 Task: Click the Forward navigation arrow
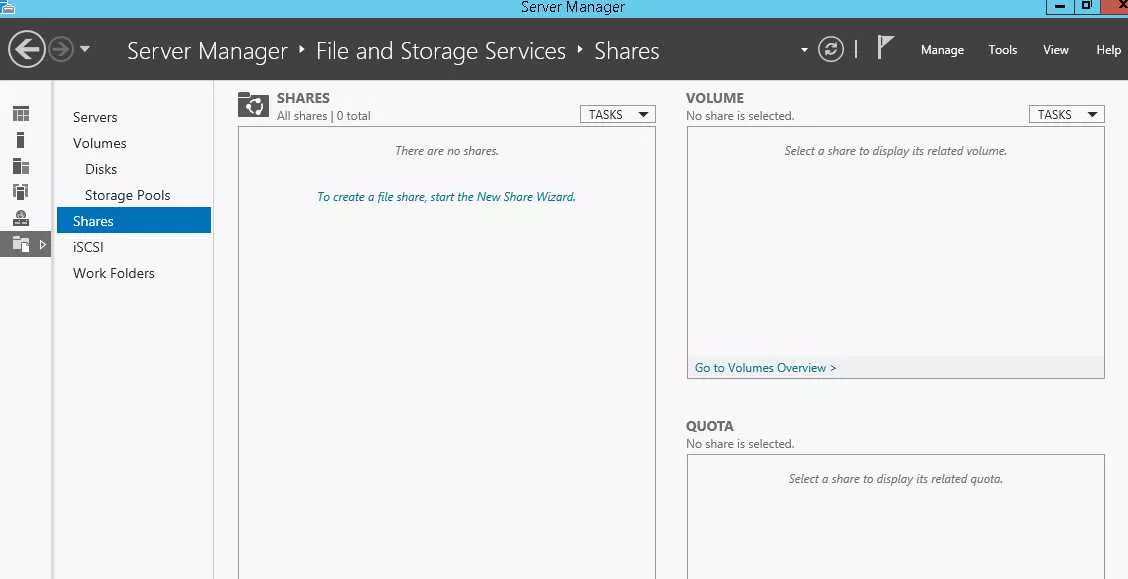61,50
